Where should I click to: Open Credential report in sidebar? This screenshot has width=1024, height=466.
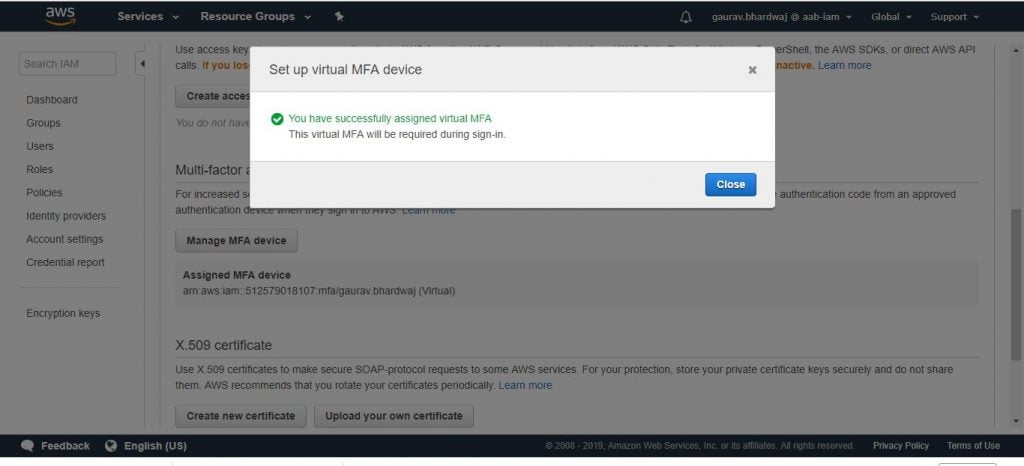[x=65, y=262]
